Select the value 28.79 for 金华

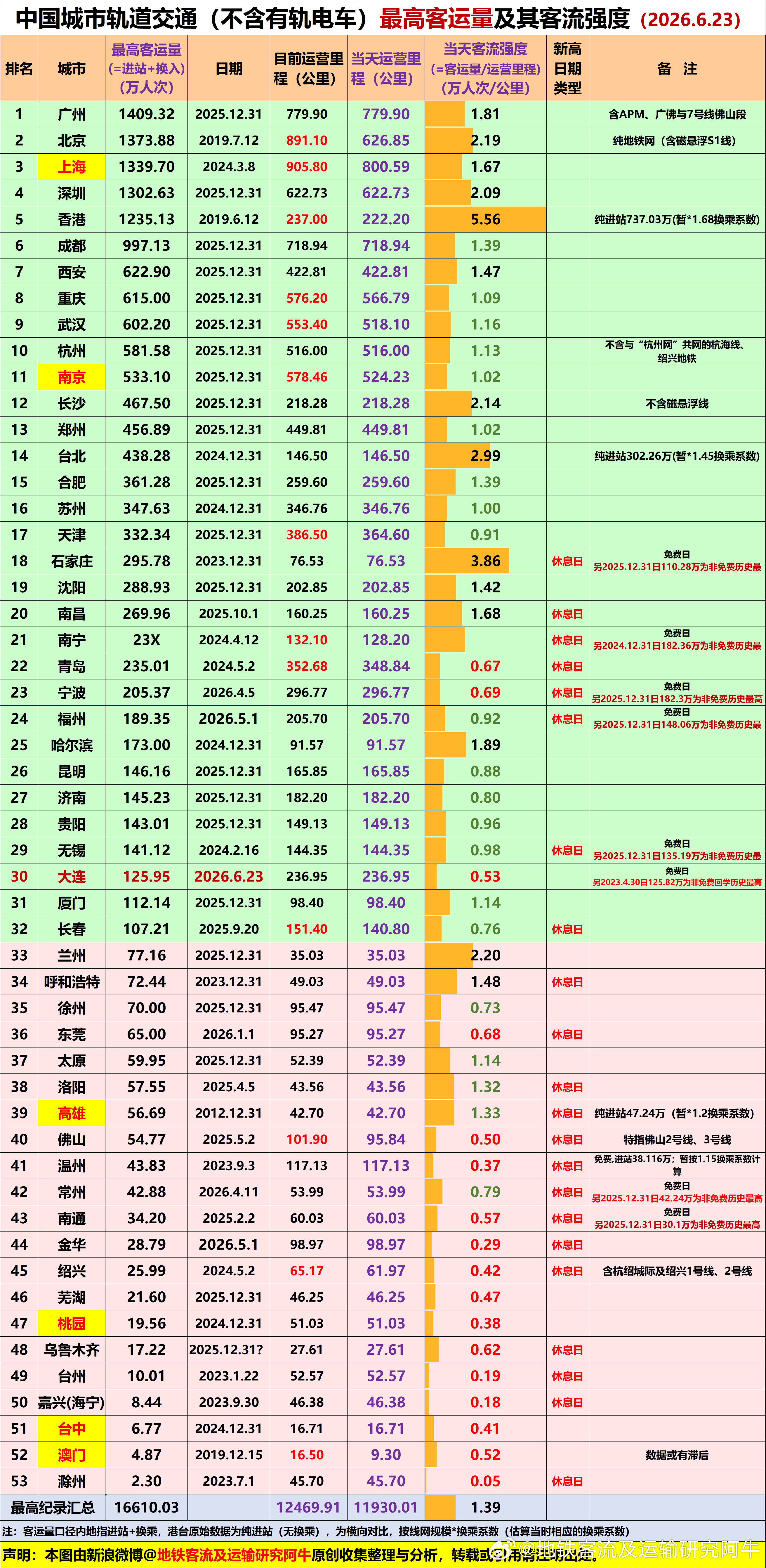[147, 1245]
